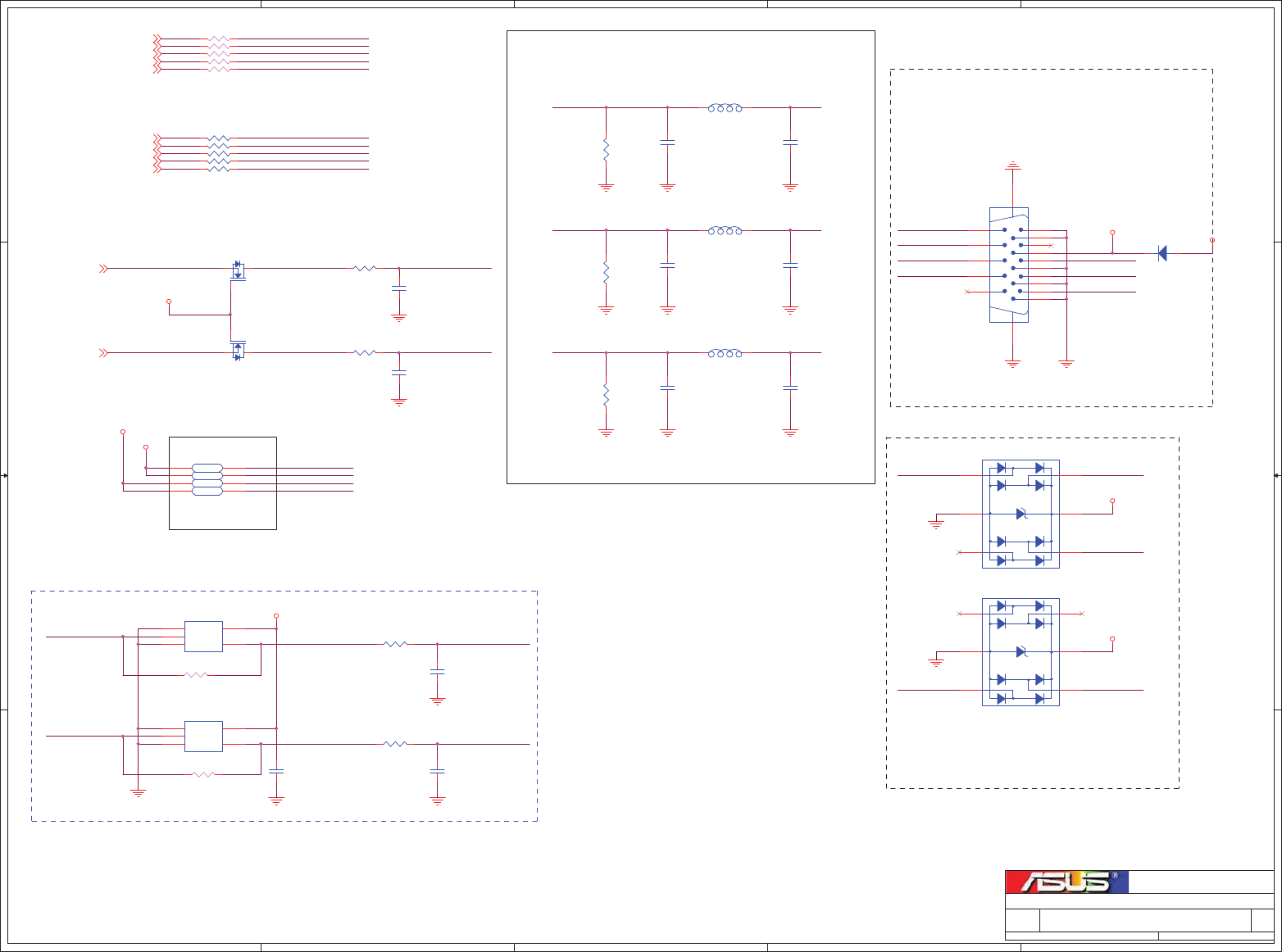Click the ASUS logo in the title block
Image resolution: width=1282 pixels, height=952 pixels.
pos(1067,882)
